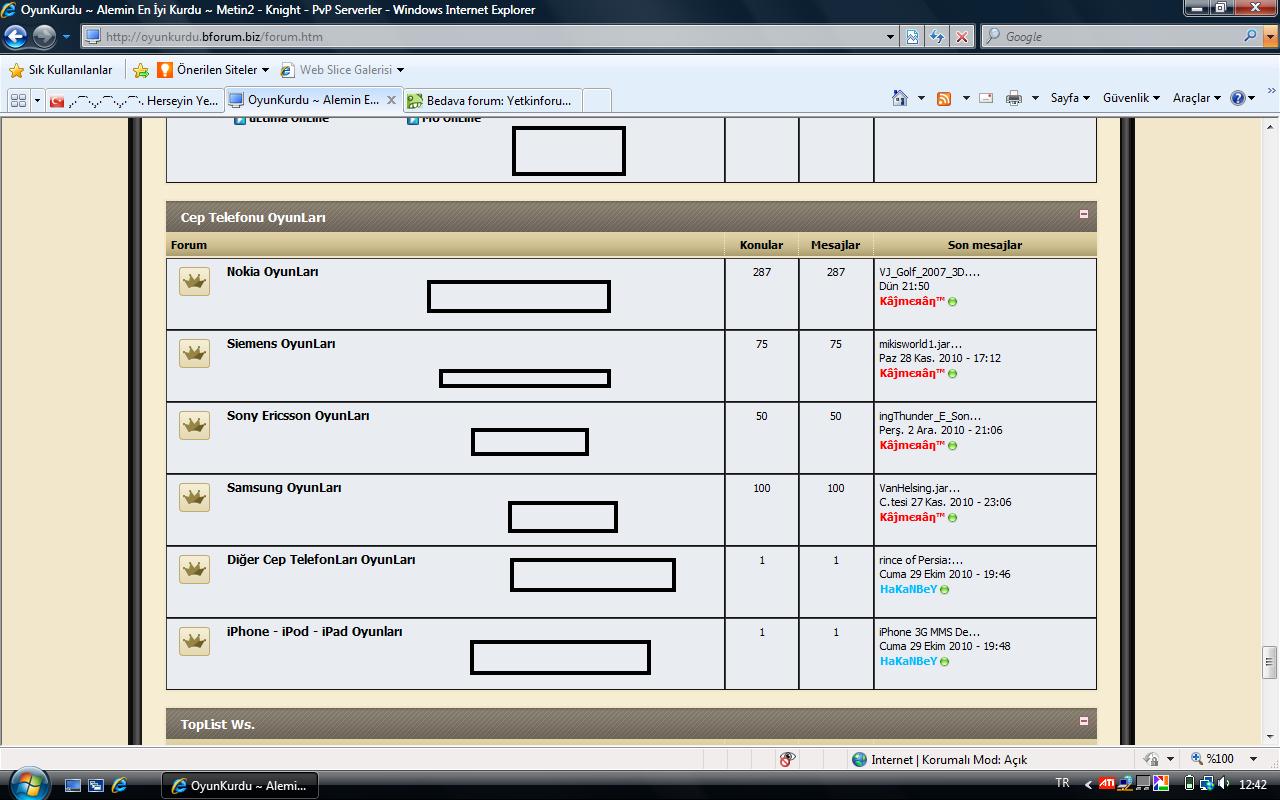This screenshot has height=800, width=1280.
Task: Open recent pages dropdown next to Forward
Action: pyautogui.click(x=66, y=37)
